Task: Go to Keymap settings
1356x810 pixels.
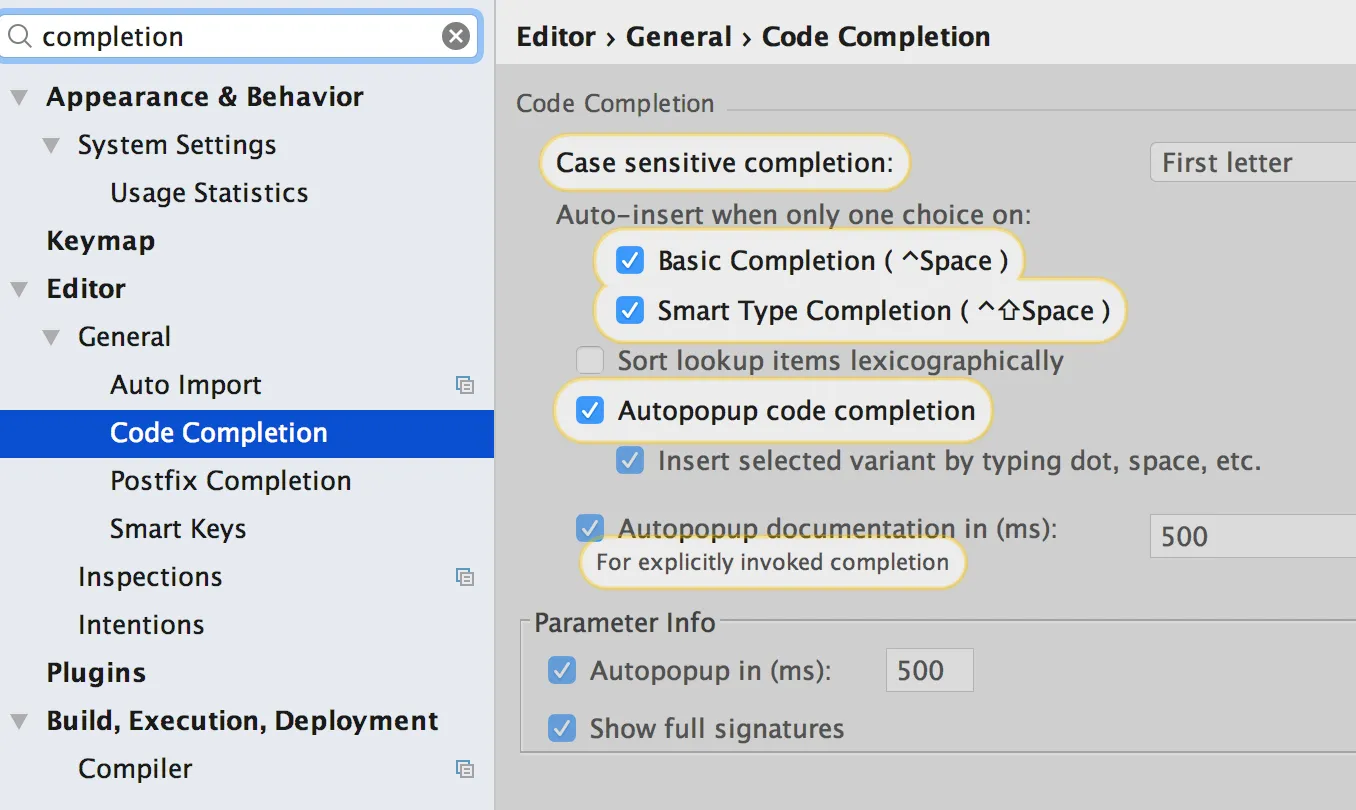Action: [x=100, y=241]
